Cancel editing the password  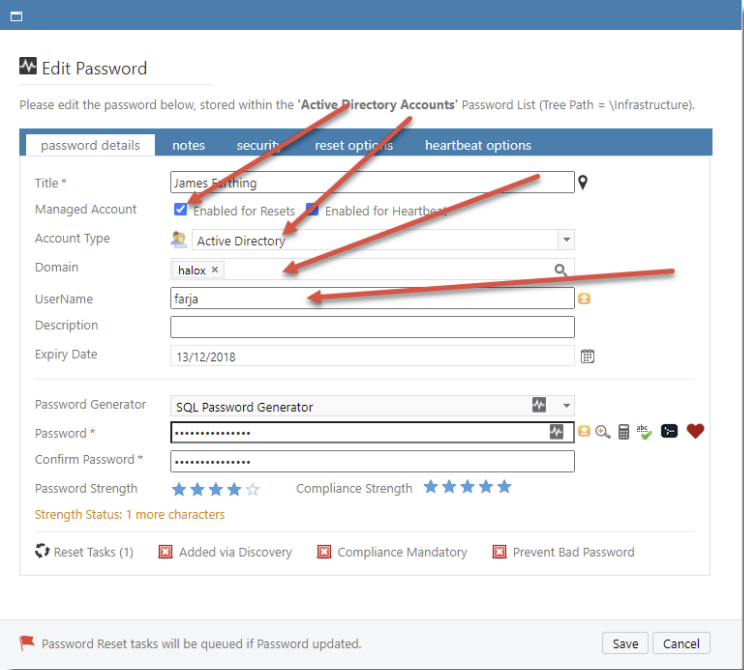681,643
